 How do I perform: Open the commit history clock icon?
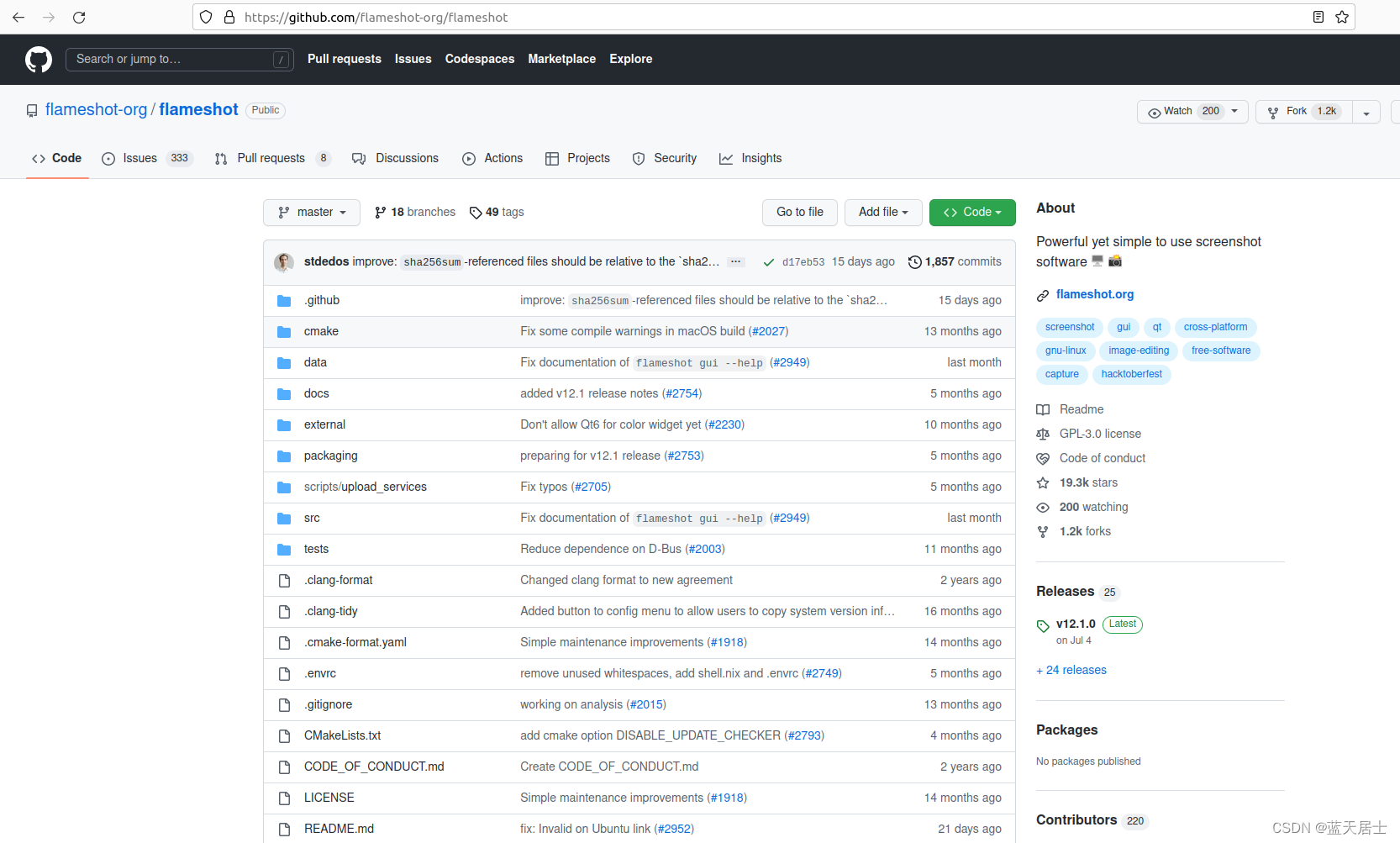915,262
